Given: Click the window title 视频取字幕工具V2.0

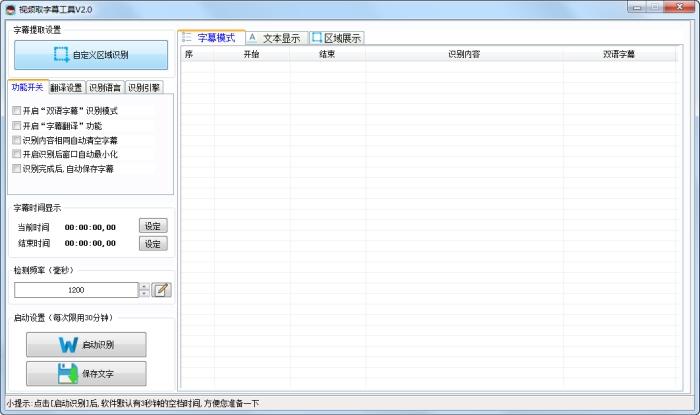Looking at the screenshot, I should tap(55, 9).
